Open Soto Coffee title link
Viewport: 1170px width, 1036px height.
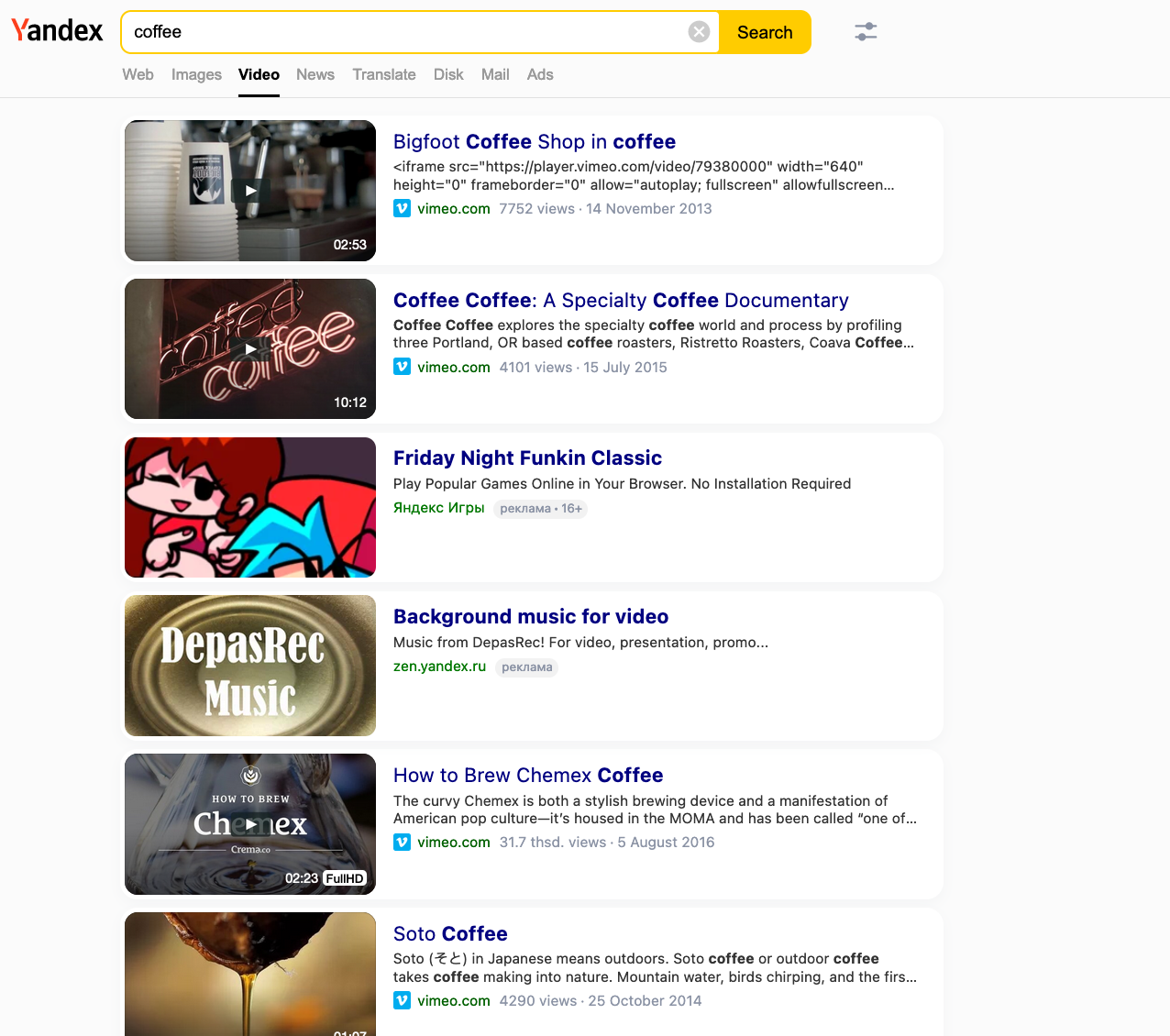tap(450, 933)
